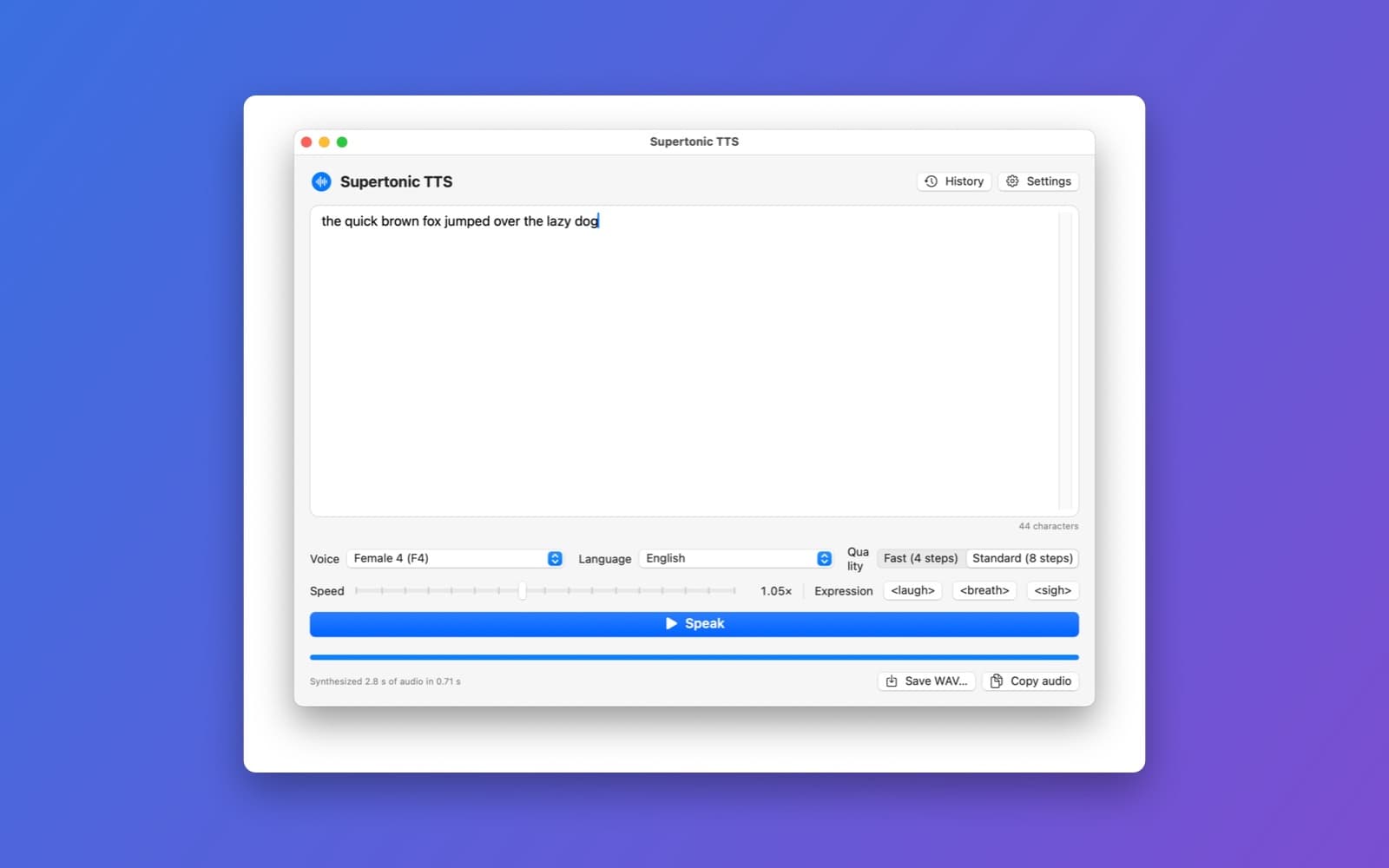This screenshot has height=868, width=1389.
Task: Insert the <breath> expression tag
Action: 984,590
